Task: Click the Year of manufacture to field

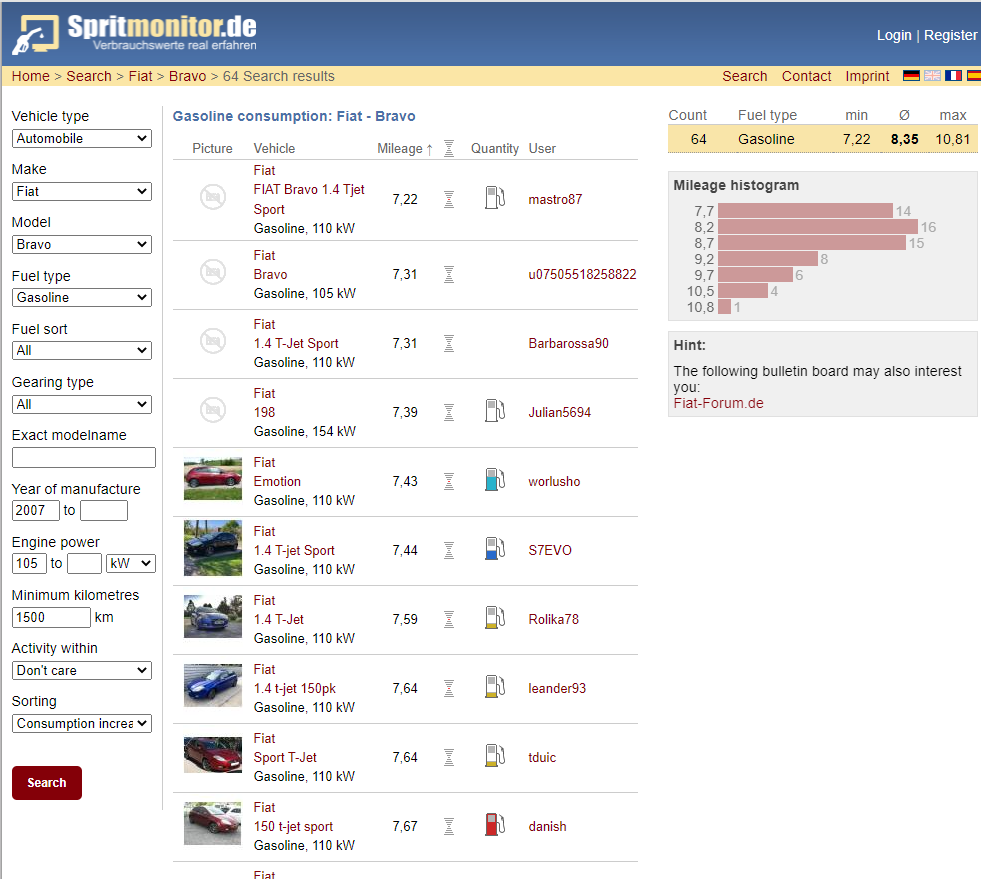Action: point(104,511)
